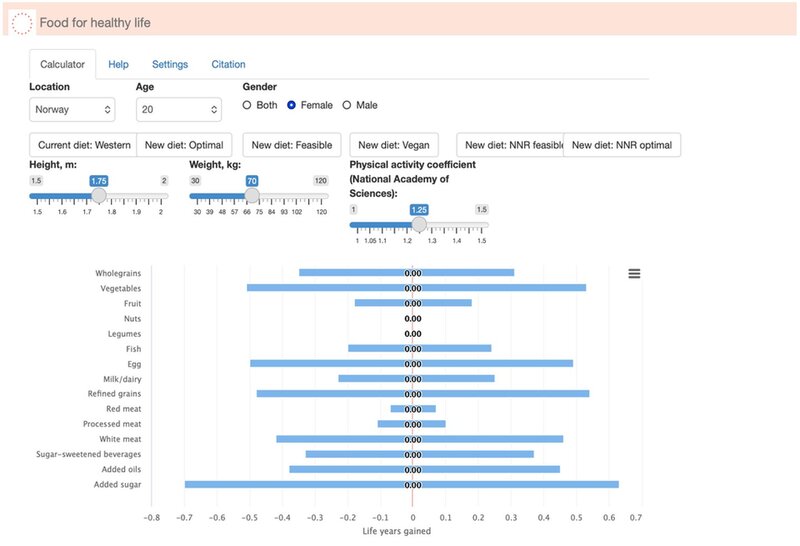The image size is (800, 546).
Task: Open the Settings tab
Action: [170, 64]
